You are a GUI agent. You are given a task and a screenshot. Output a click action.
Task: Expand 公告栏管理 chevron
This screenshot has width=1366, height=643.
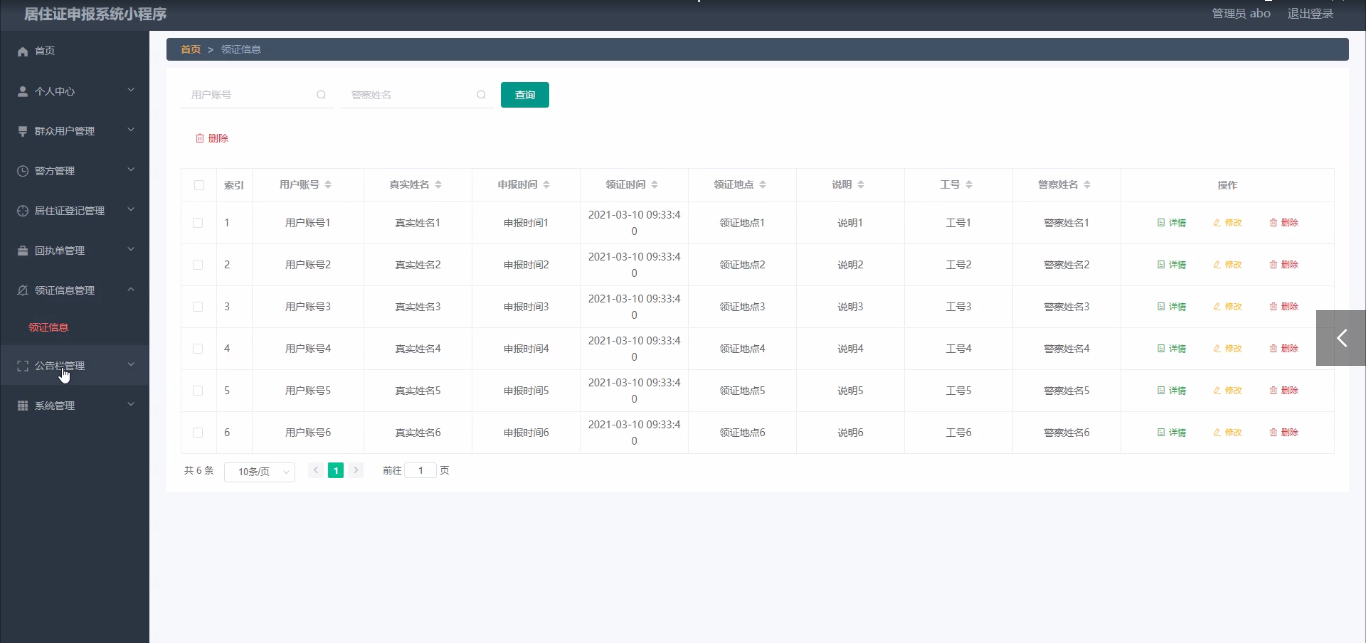pyautogui.click(x=131, y=365)
